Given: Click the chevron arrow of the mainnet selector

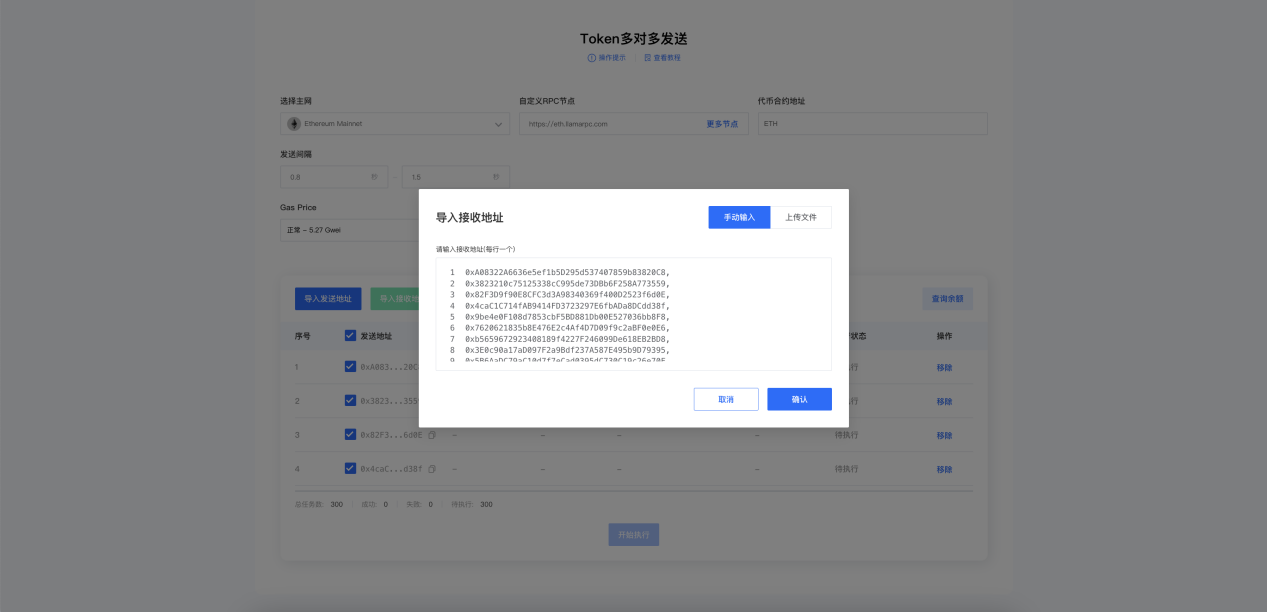Looking at the screenshot, I should point(499,124).
